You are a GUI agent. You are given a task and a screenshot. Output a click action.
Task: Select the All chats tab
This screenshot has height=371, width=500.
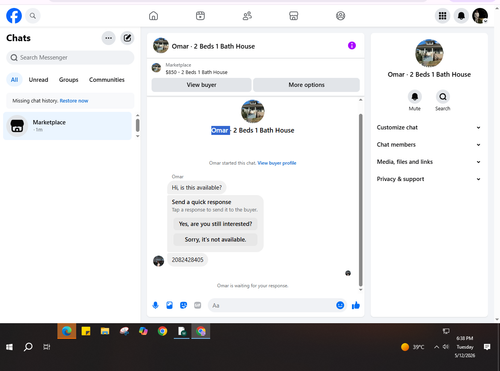pos(14,80)
